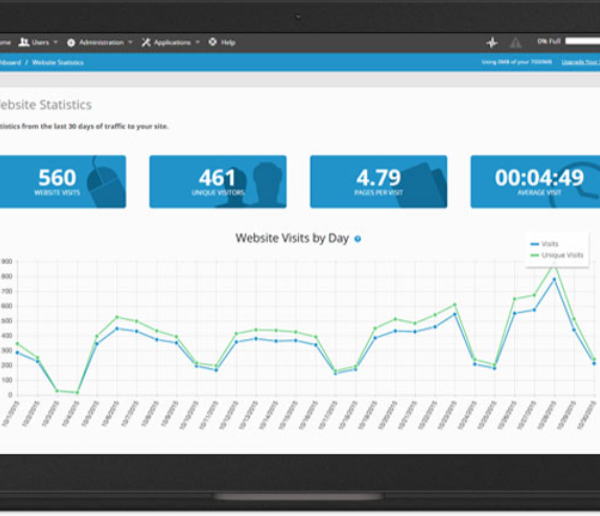Select the 461 Unique Visitors card
Viewport: 600px width, 516px height.
218,182
